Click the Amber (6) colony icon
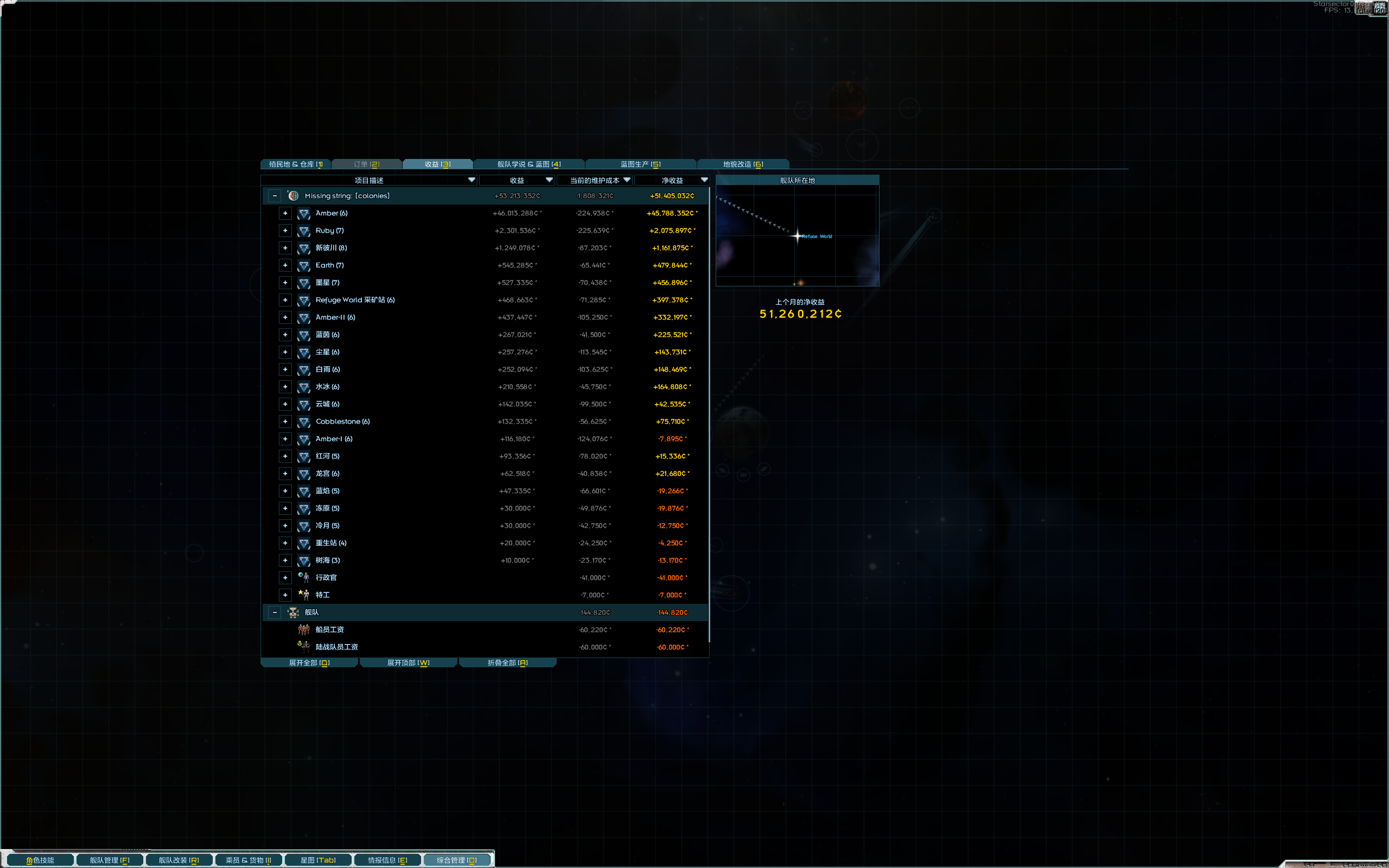1389x868 pixels. pyautogui.click(x=304, y=214)
